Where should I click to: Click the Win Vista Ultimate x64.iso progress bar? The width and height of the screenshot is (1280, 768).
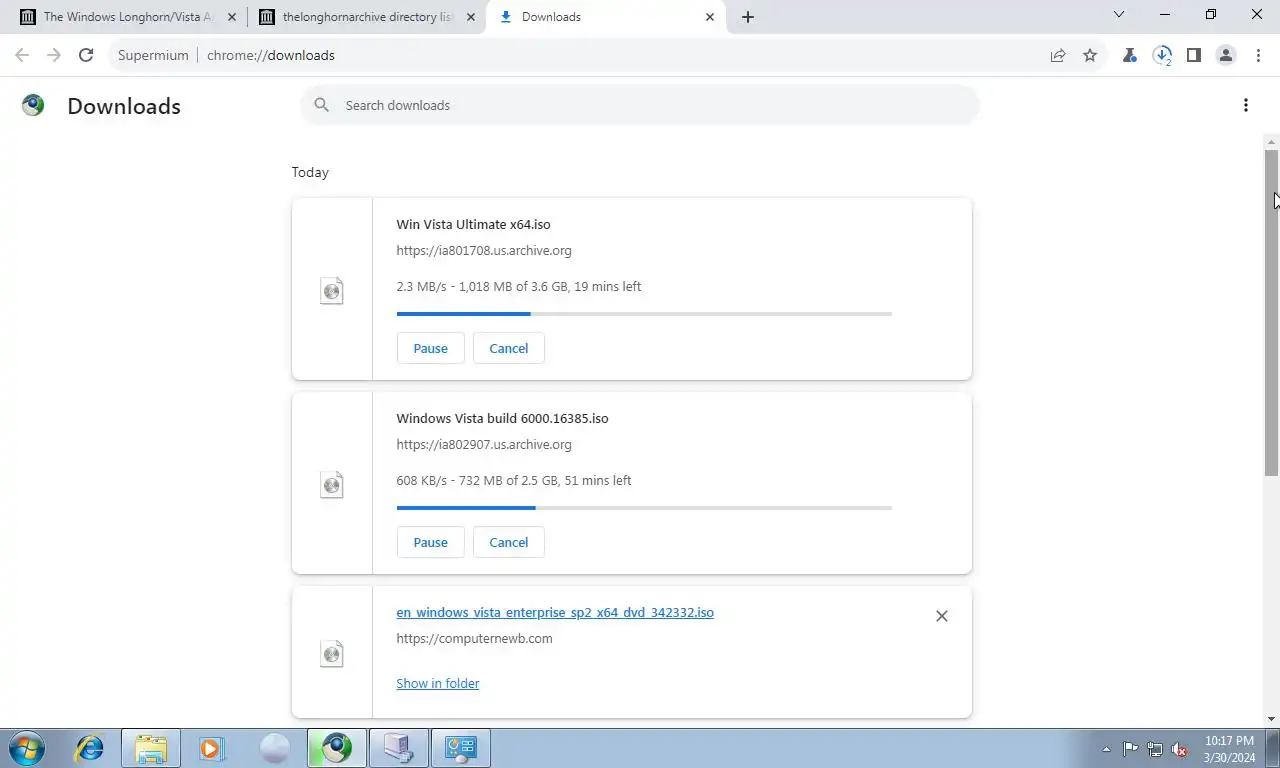coord(644,314)
